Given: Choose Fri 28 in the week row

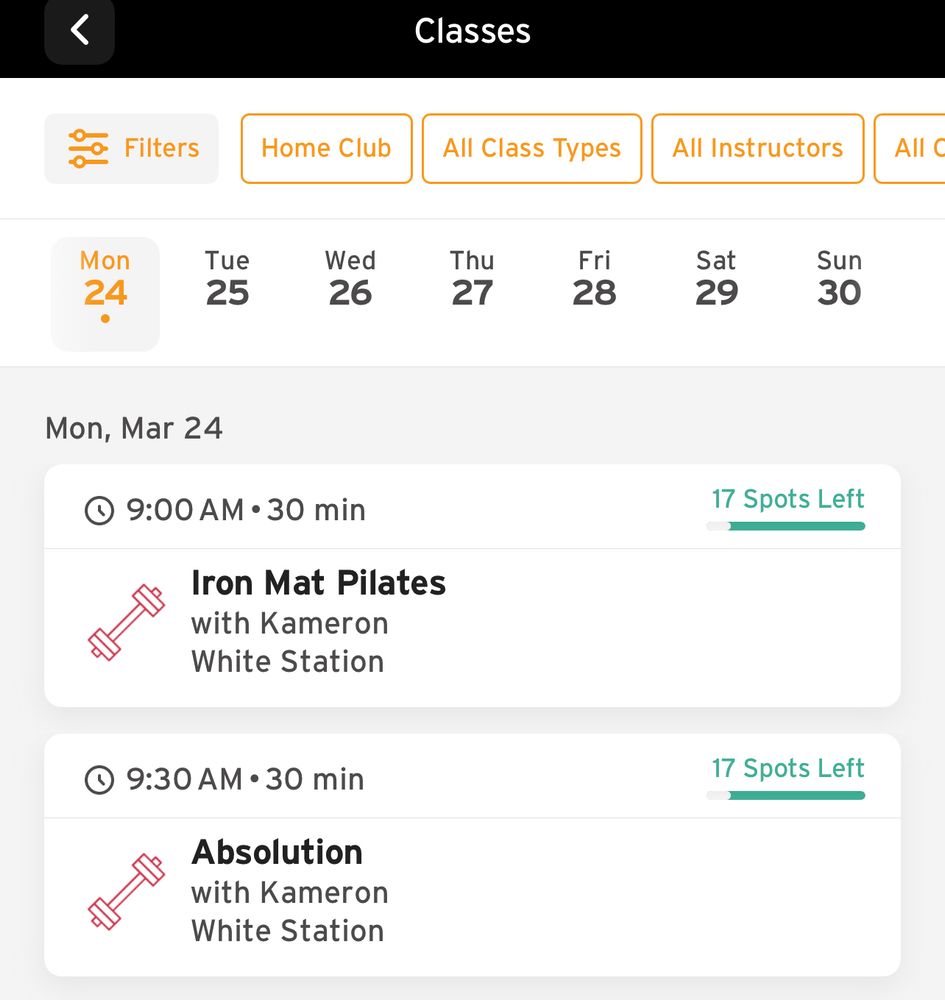Looking at the screenshot, I should click(x=594, y=279).
